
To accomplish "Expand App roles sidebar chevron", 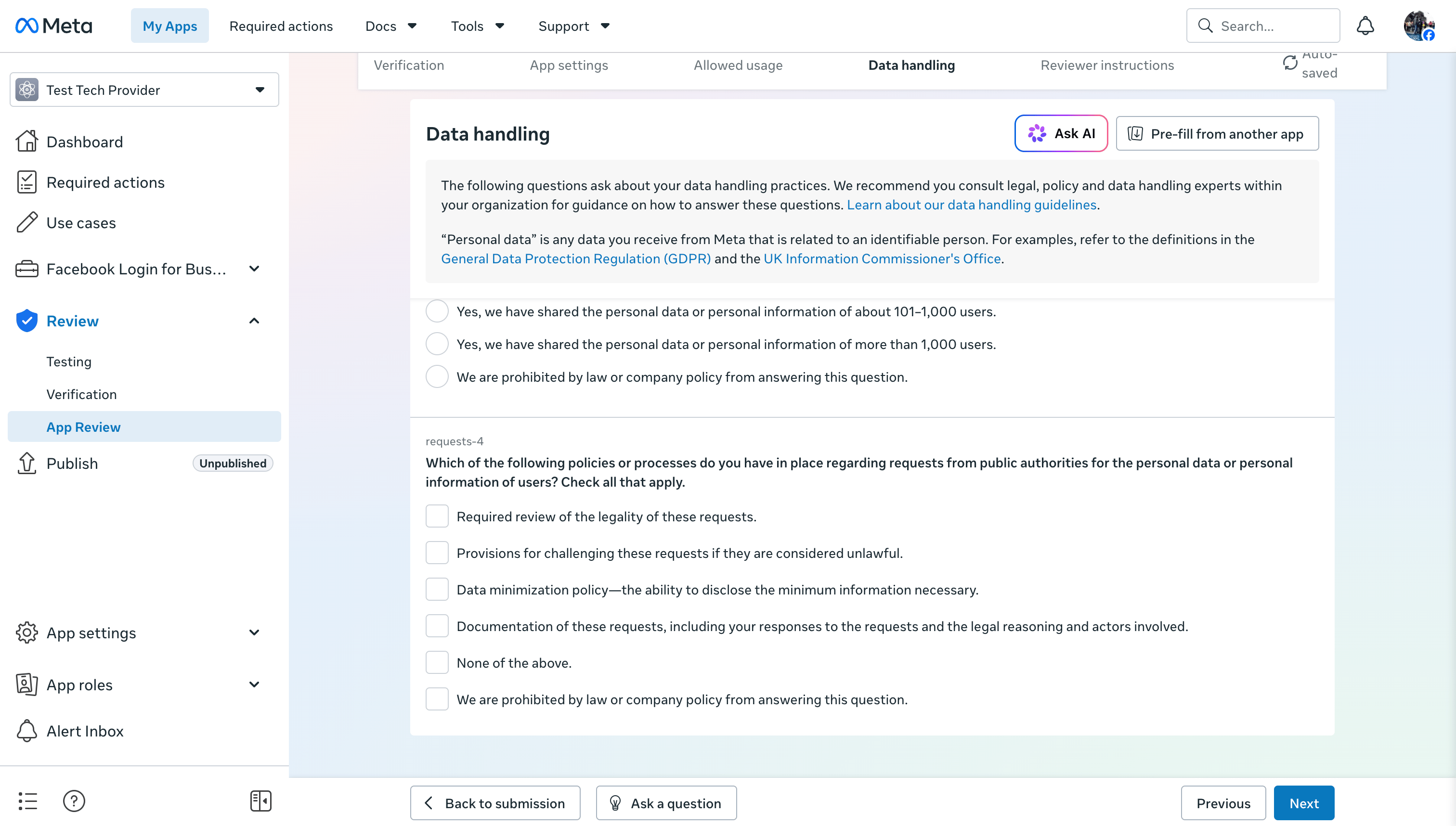I will click(254, 684).
